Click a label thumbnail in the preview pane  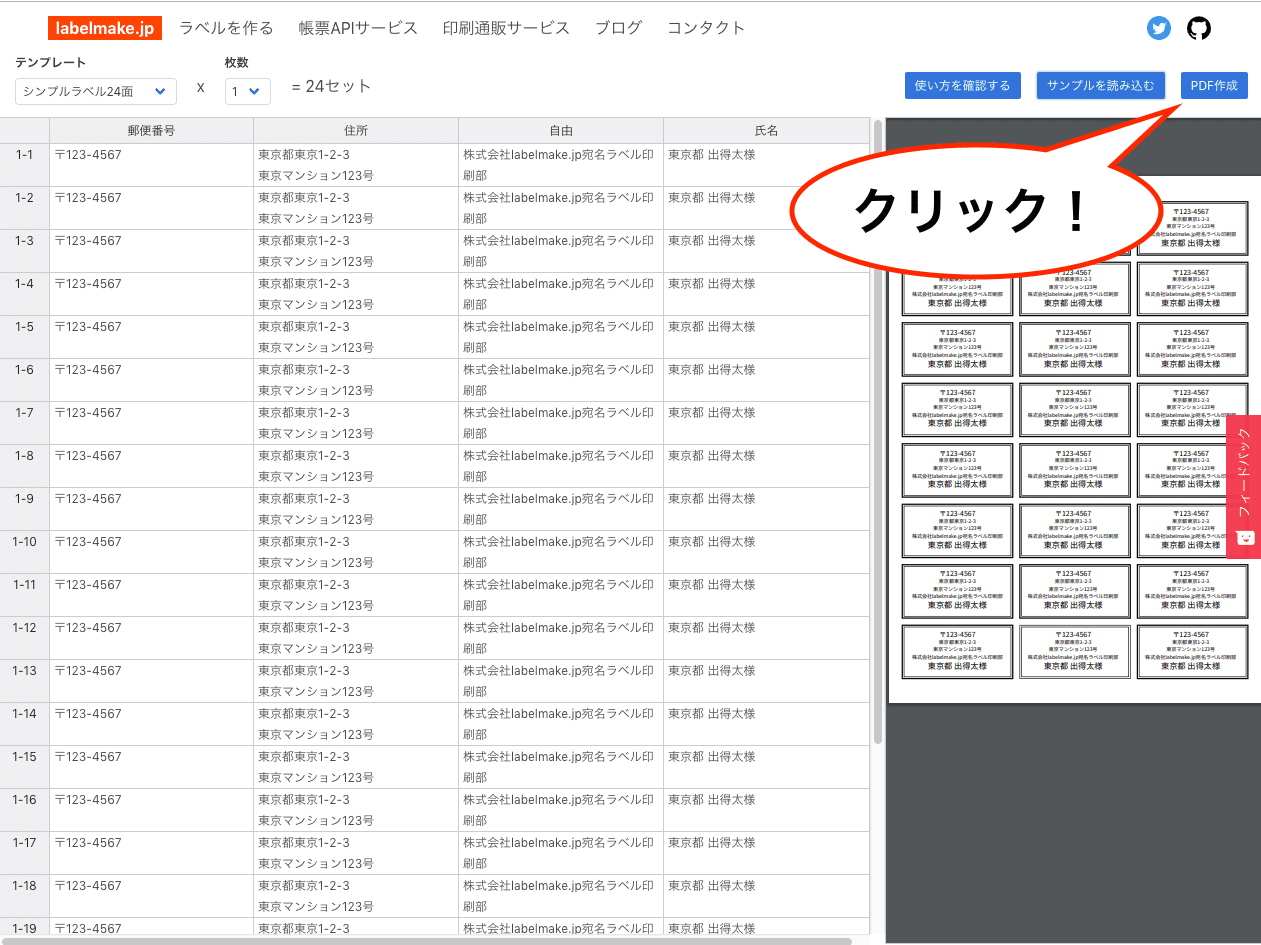957,349
